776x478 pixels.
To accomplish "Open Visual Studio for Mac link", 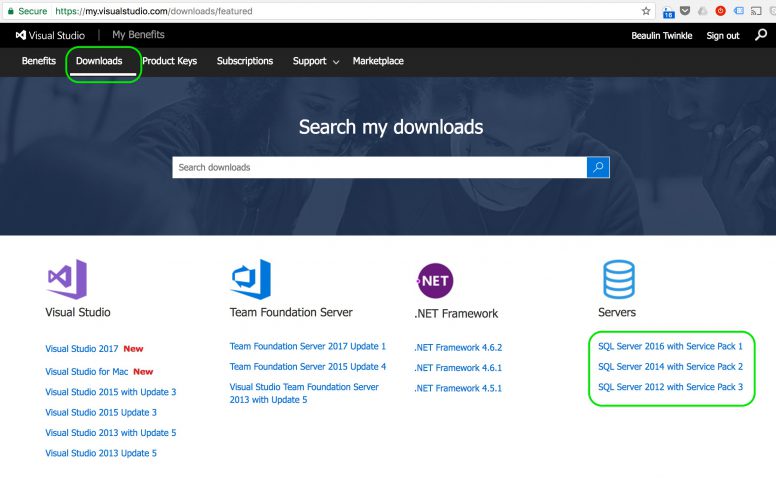I will pos(87,372).
